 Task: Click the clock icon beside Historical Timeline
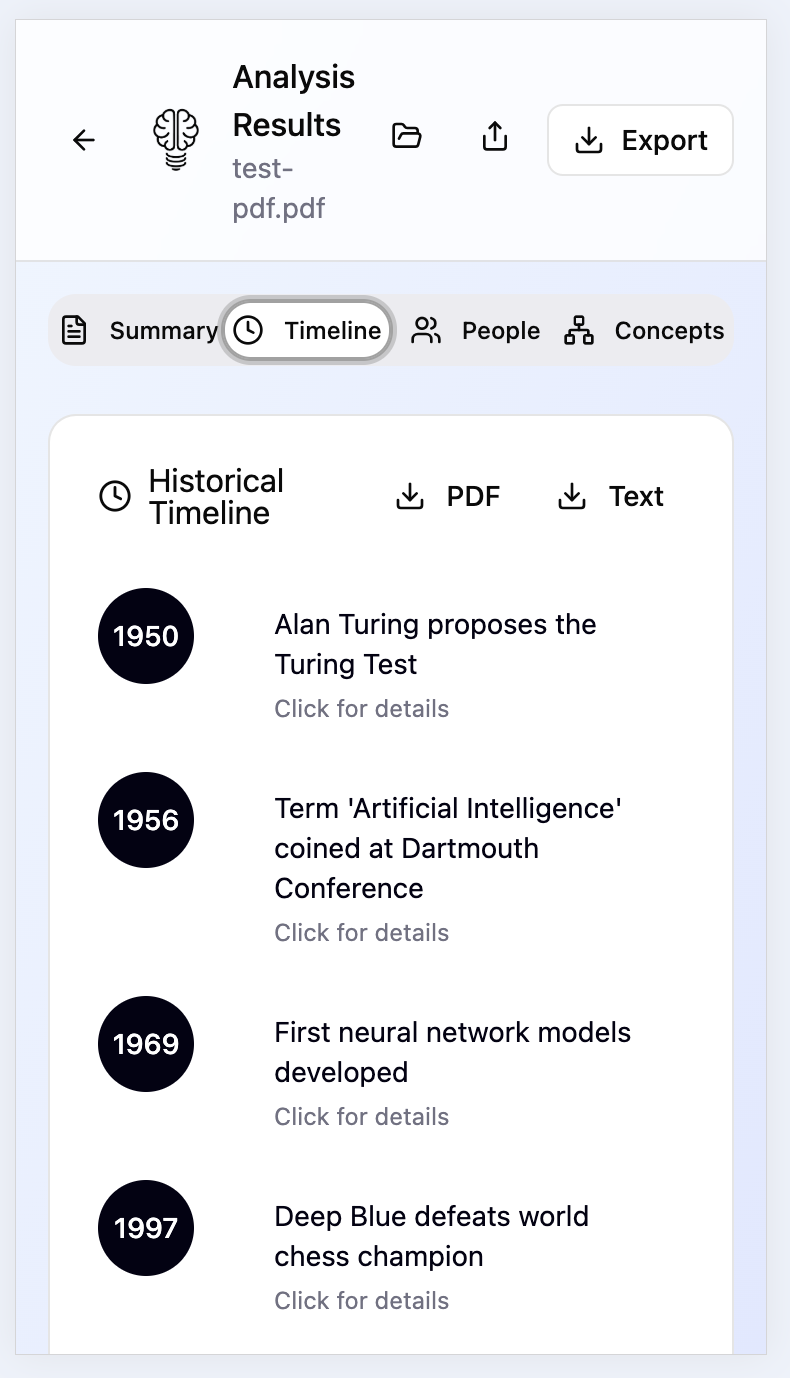click(x=115, y=496)
